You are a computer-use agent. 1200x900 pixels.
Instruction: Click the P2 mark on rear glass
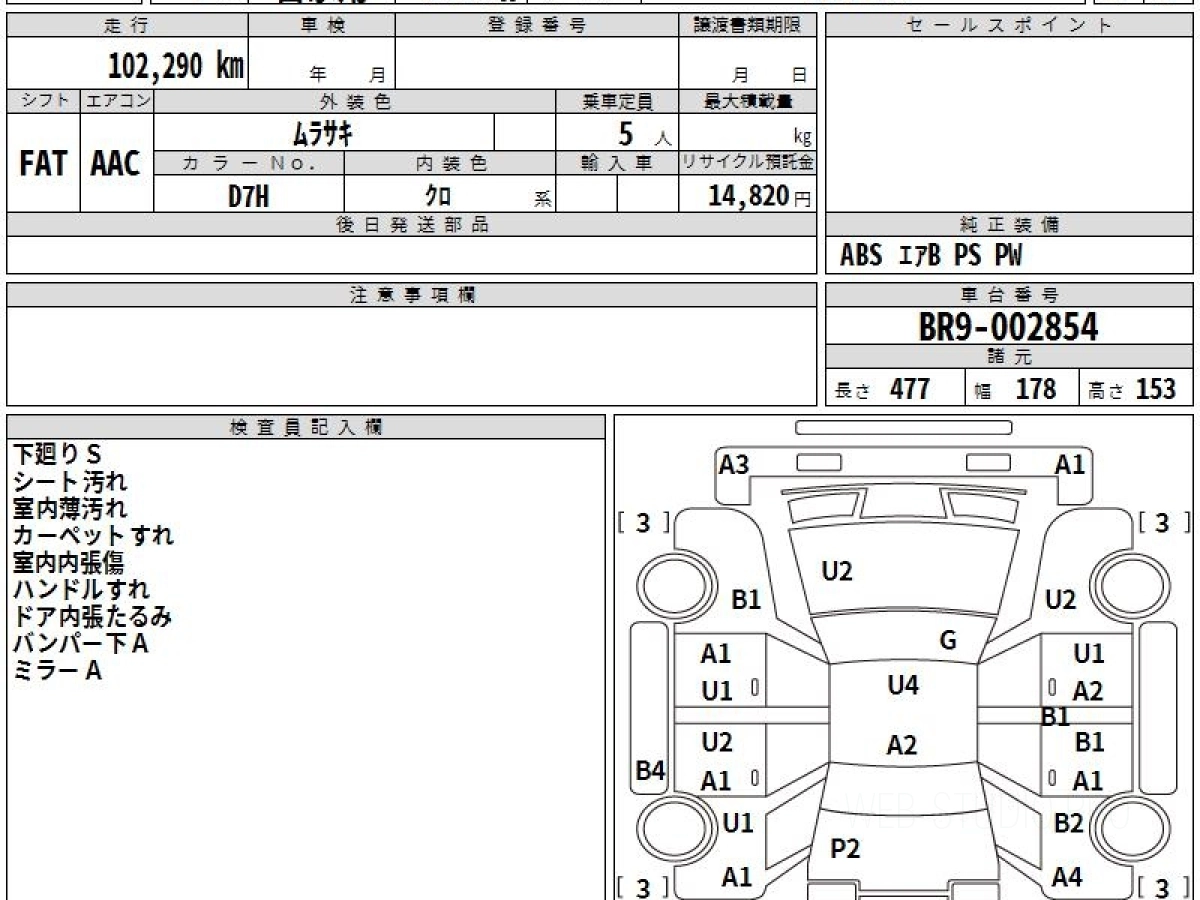tap(845, 849)
